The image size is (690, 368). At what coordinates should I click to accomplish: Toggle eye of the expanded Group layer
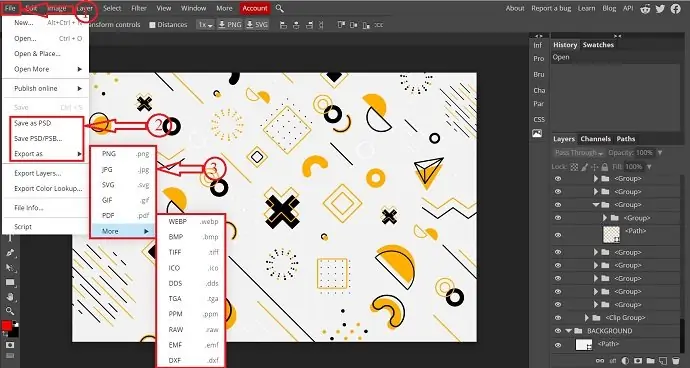point(558,205)
